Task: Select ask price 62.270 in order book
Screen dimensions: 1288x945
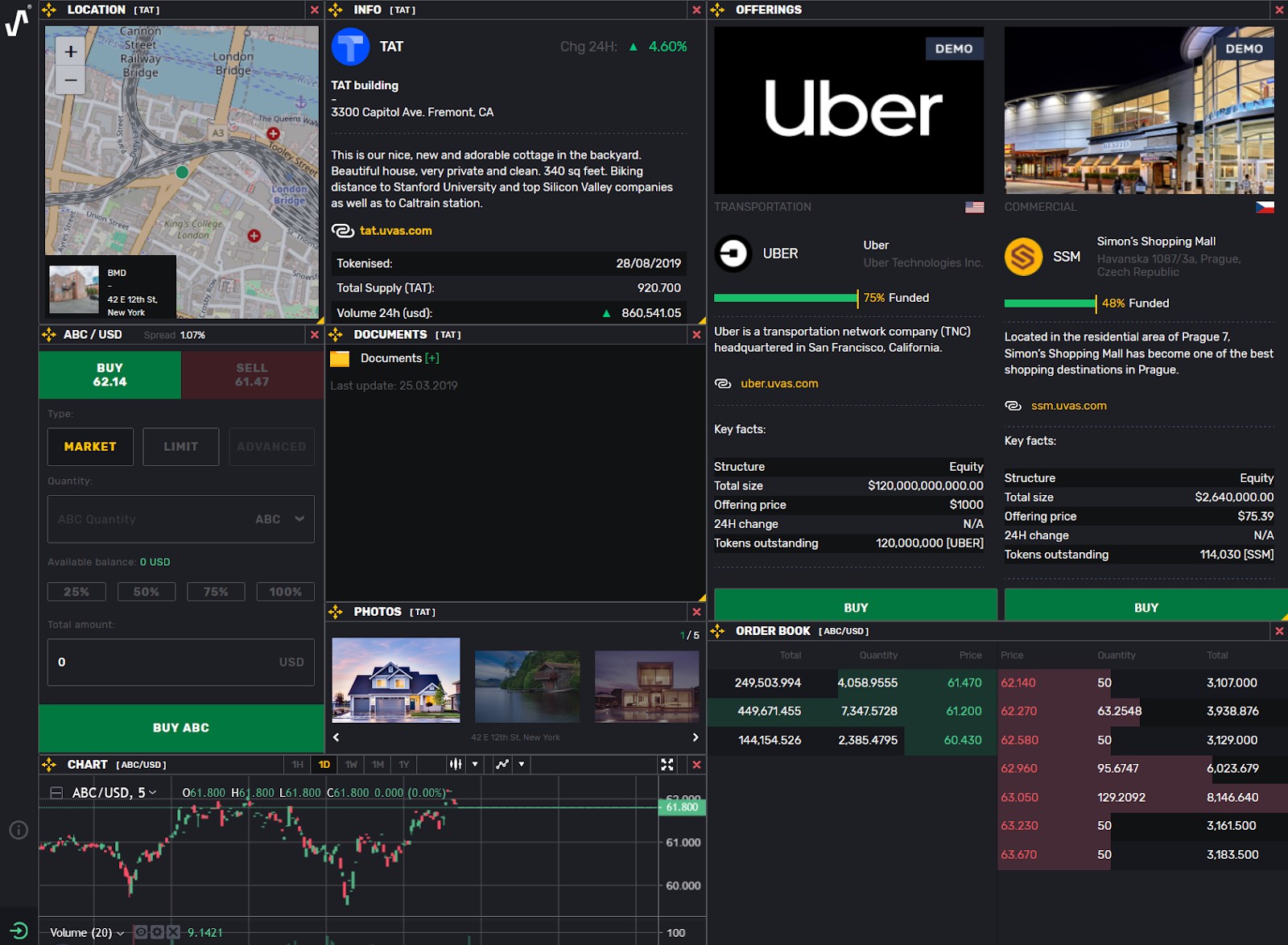Action: coord(1018,712)
